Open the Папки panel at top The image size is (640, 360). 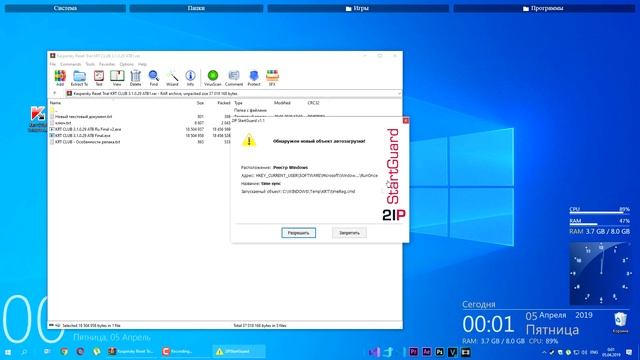[x=196, y=8]
